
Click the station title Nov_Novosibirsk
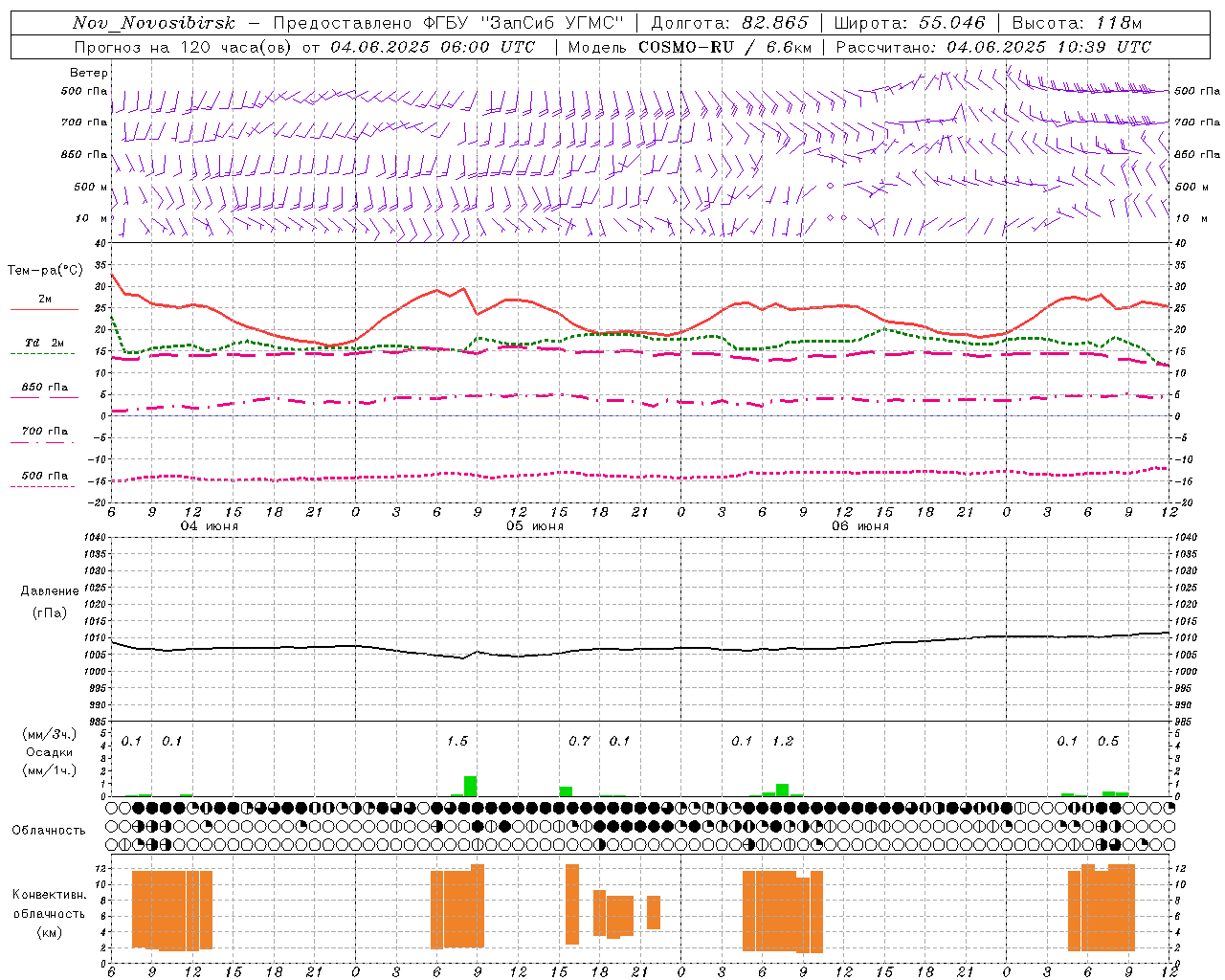click(154, 23)
